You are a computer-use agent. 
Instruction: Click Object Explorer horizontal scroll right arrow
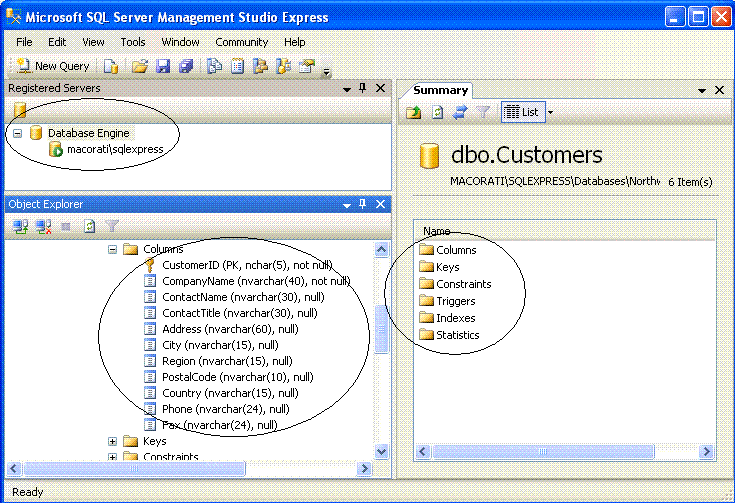click(364, 468)
